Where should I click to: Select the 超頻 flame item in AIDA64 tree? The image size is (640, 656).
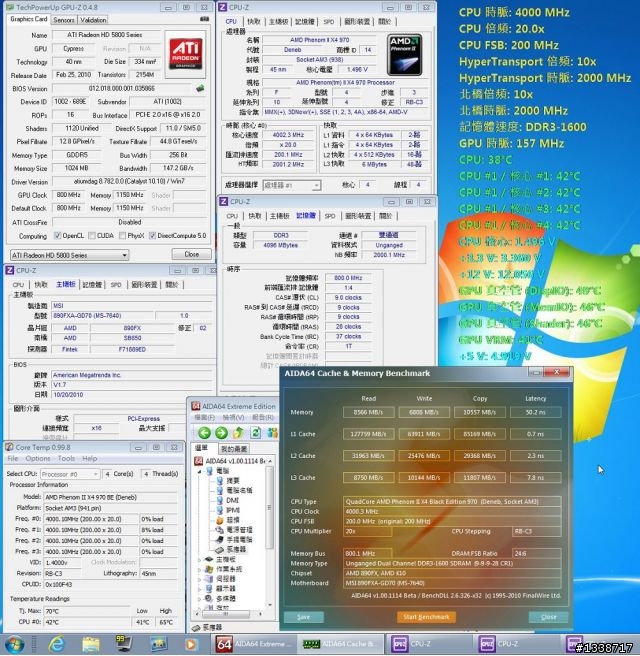[228, 520]
